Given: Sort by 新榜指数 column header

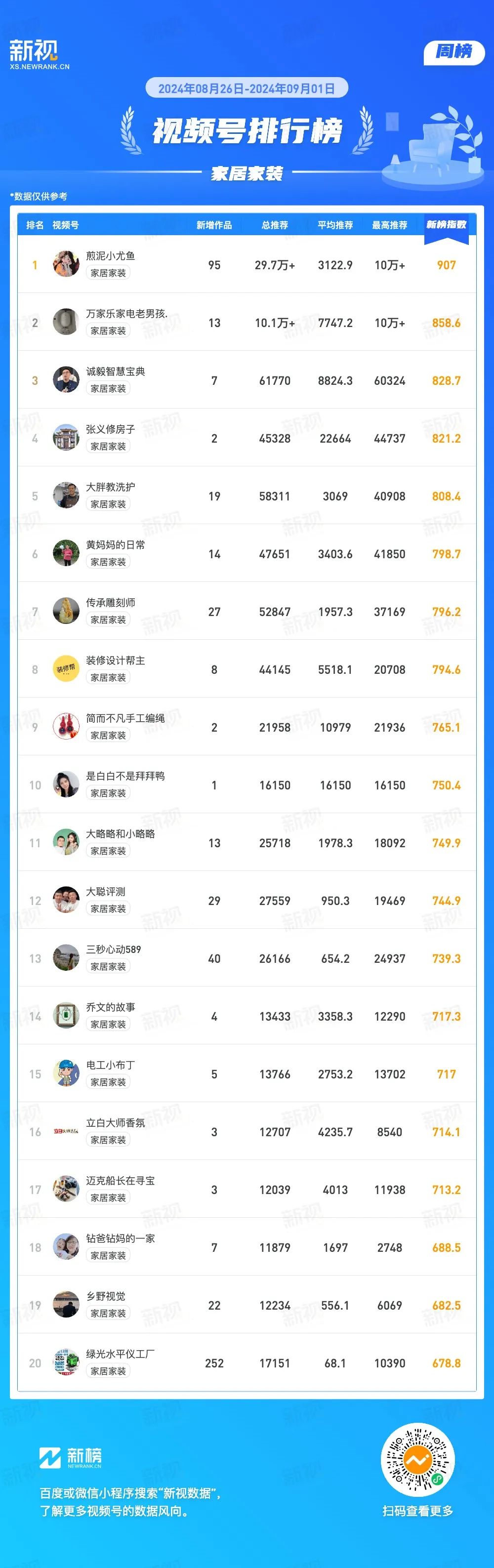Looking at the screenshot, I should click(447, 225).
